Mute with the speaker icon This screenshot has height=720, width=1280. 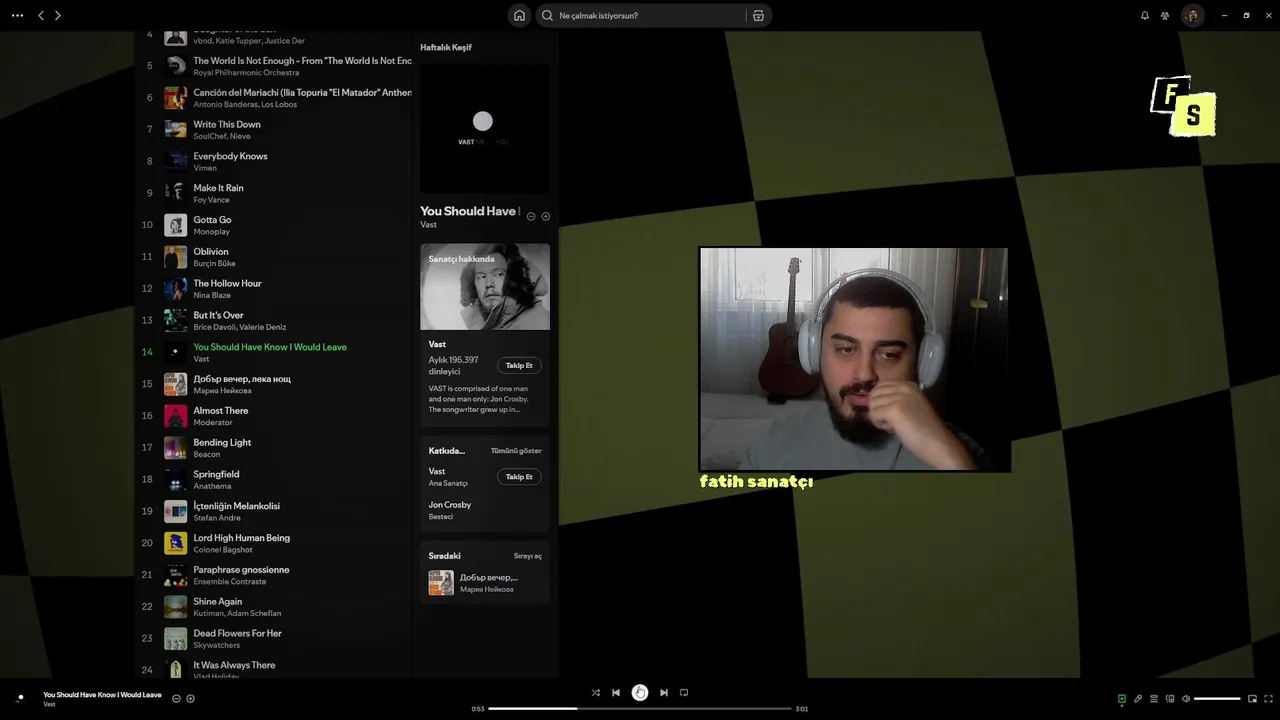(x=1186, y=699)
